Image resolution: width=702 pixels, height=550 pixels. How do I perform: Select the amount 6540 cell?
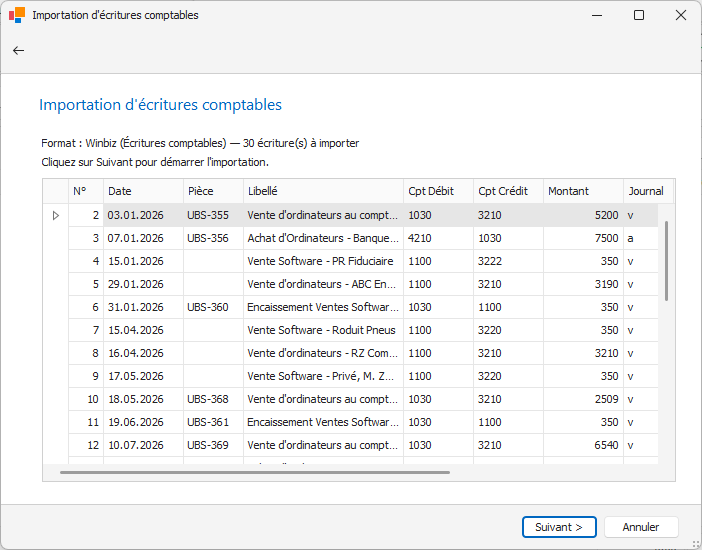tap(582, 445)
